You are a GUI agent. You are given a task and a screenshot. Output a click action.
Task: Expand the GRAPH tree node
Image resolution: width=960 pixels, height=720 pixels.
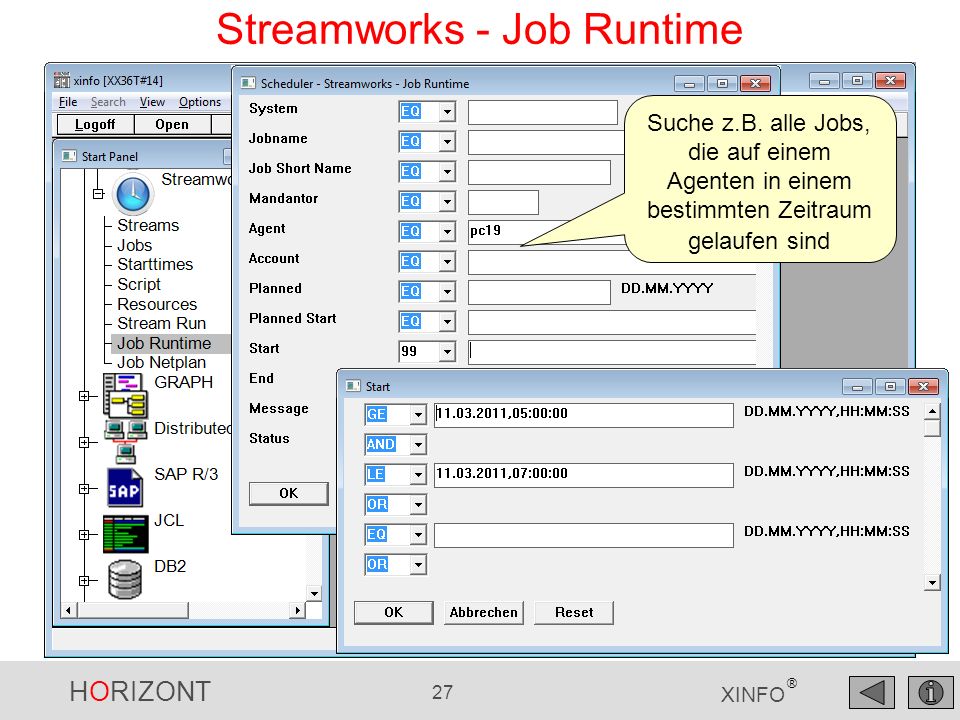click(x=84, y=396)
